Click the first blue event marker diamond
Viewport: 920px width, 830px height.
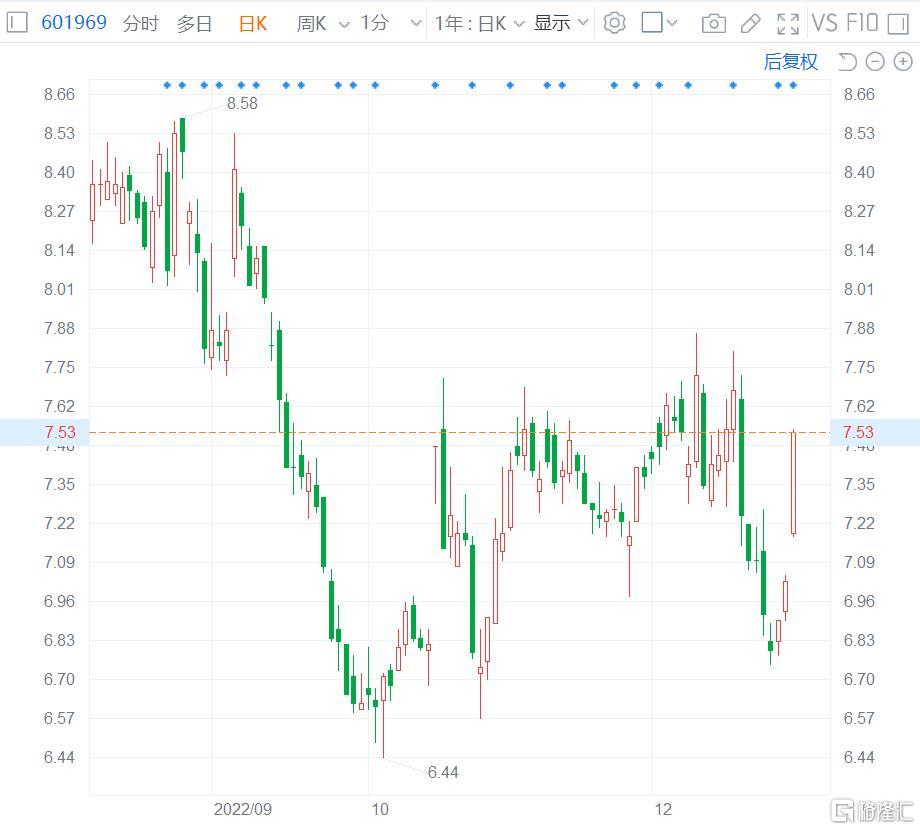167,86
